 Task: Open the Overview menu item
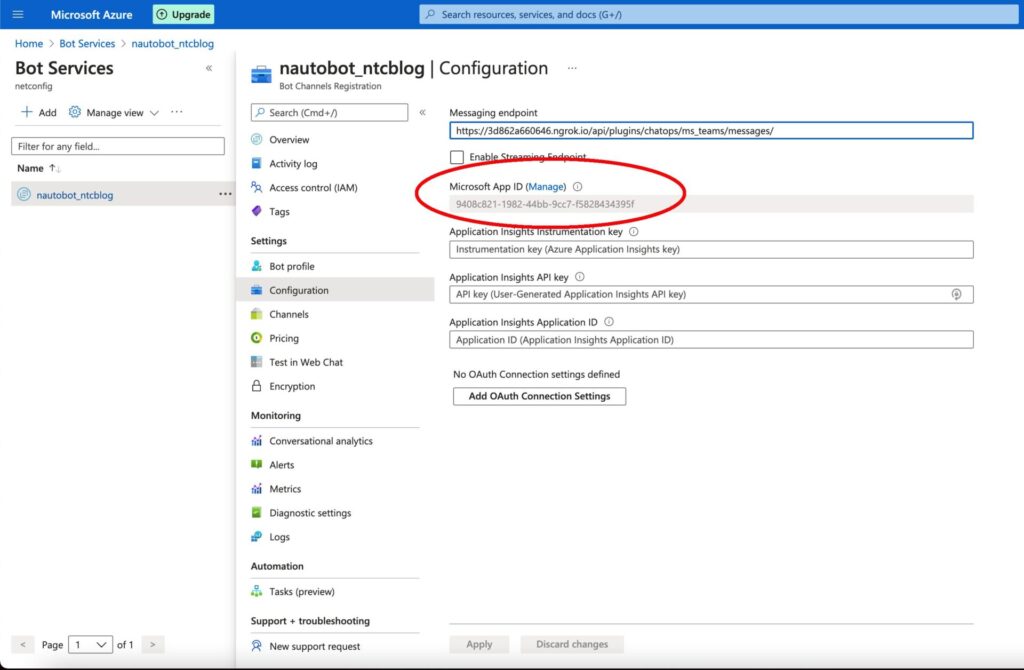(289, 140)
